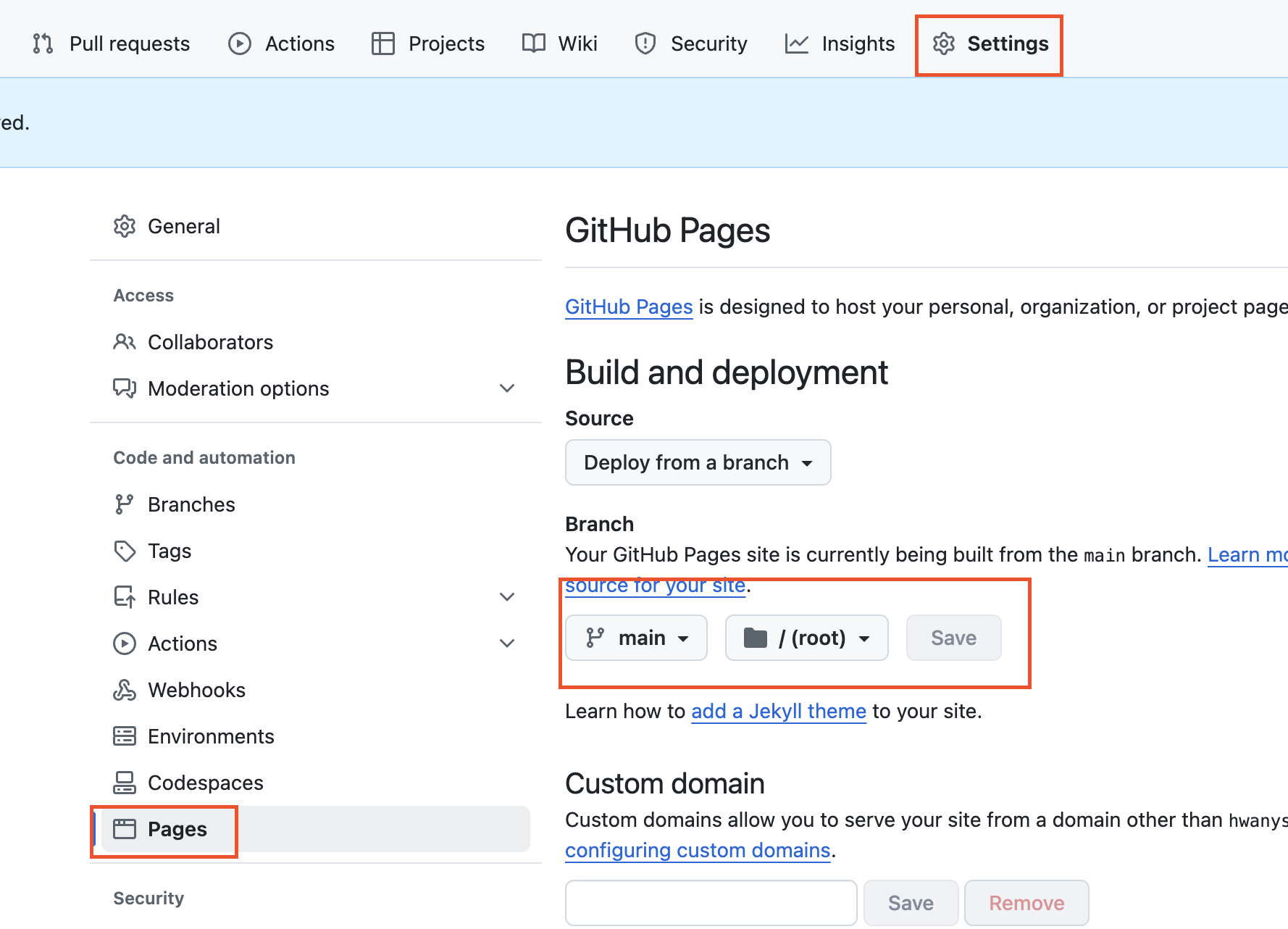Click the Codespaces icon
Screen dimensions: 1288x929
125,783
